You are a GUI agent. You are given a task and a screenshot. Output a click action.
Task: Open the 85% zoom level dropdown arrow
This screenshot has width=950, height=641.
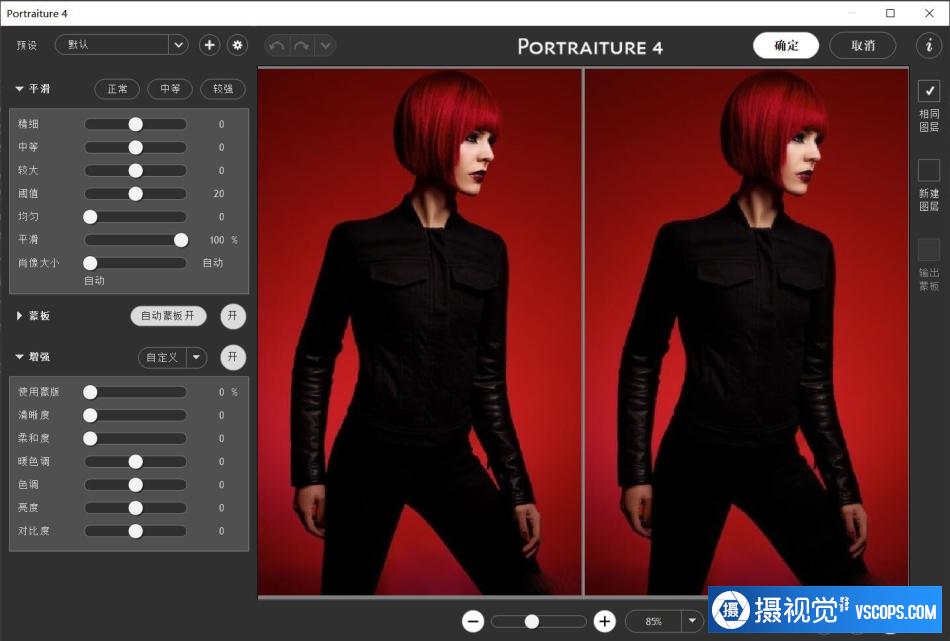coord(692,621)
